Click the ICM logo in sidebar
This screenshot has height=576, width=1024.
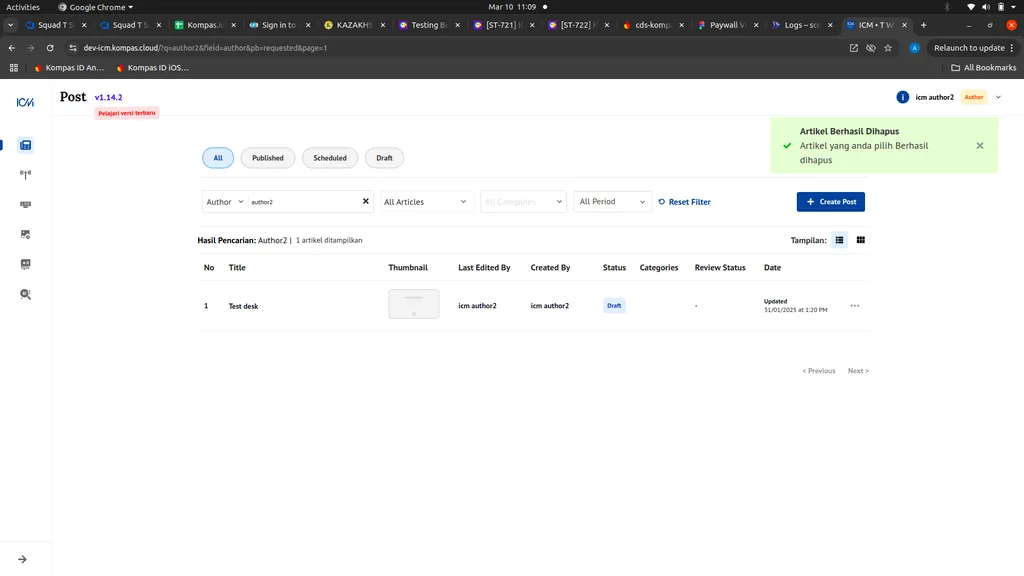[x=25, y=103]
